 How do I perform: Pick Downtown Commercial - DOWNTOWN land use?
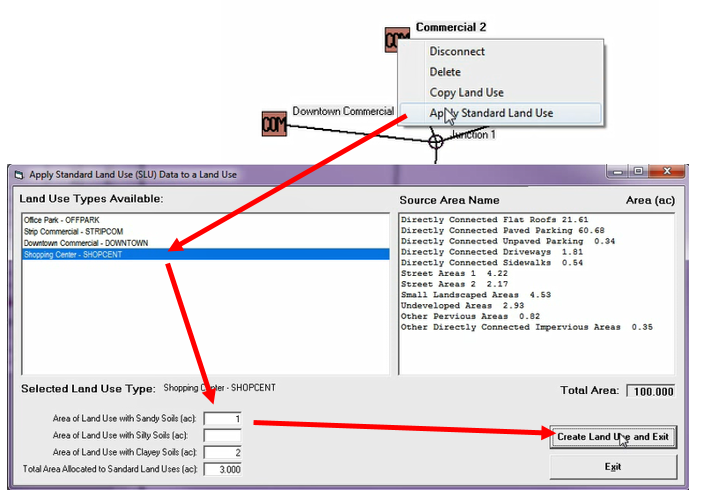click(x=85, y=243)
